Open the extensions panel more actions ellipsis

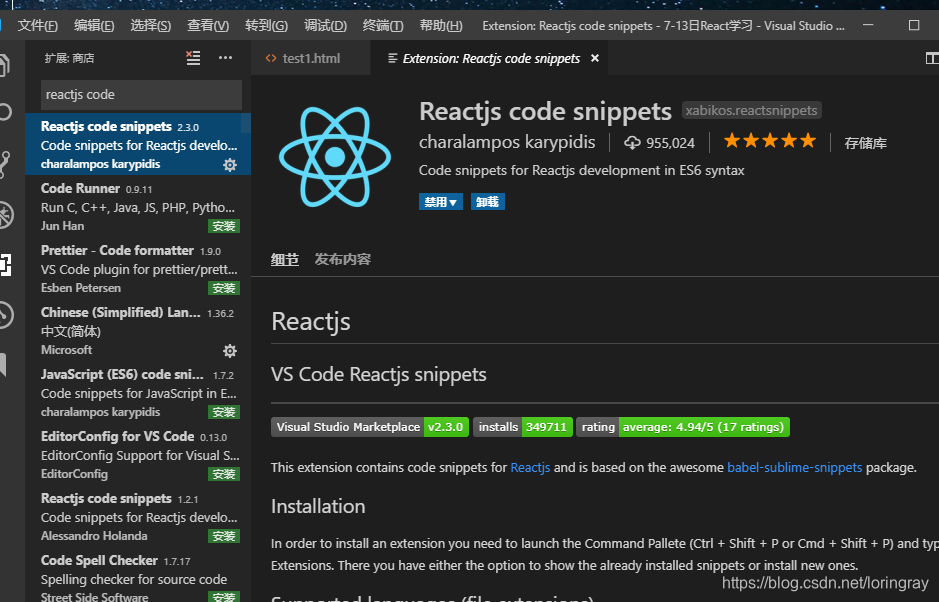pos(225,58)
